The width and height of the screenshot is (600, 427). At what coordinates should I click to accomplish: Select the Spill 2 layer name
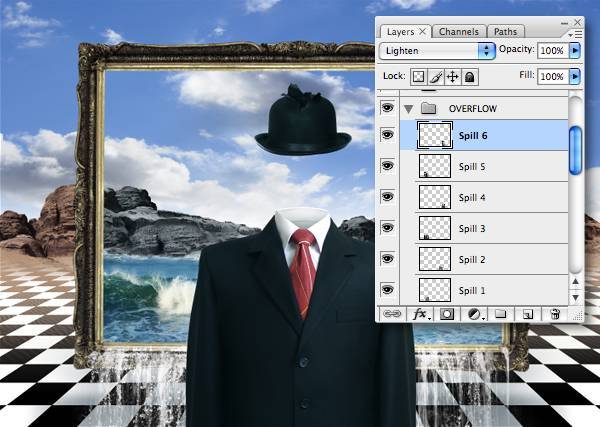(x=472, y=260)
